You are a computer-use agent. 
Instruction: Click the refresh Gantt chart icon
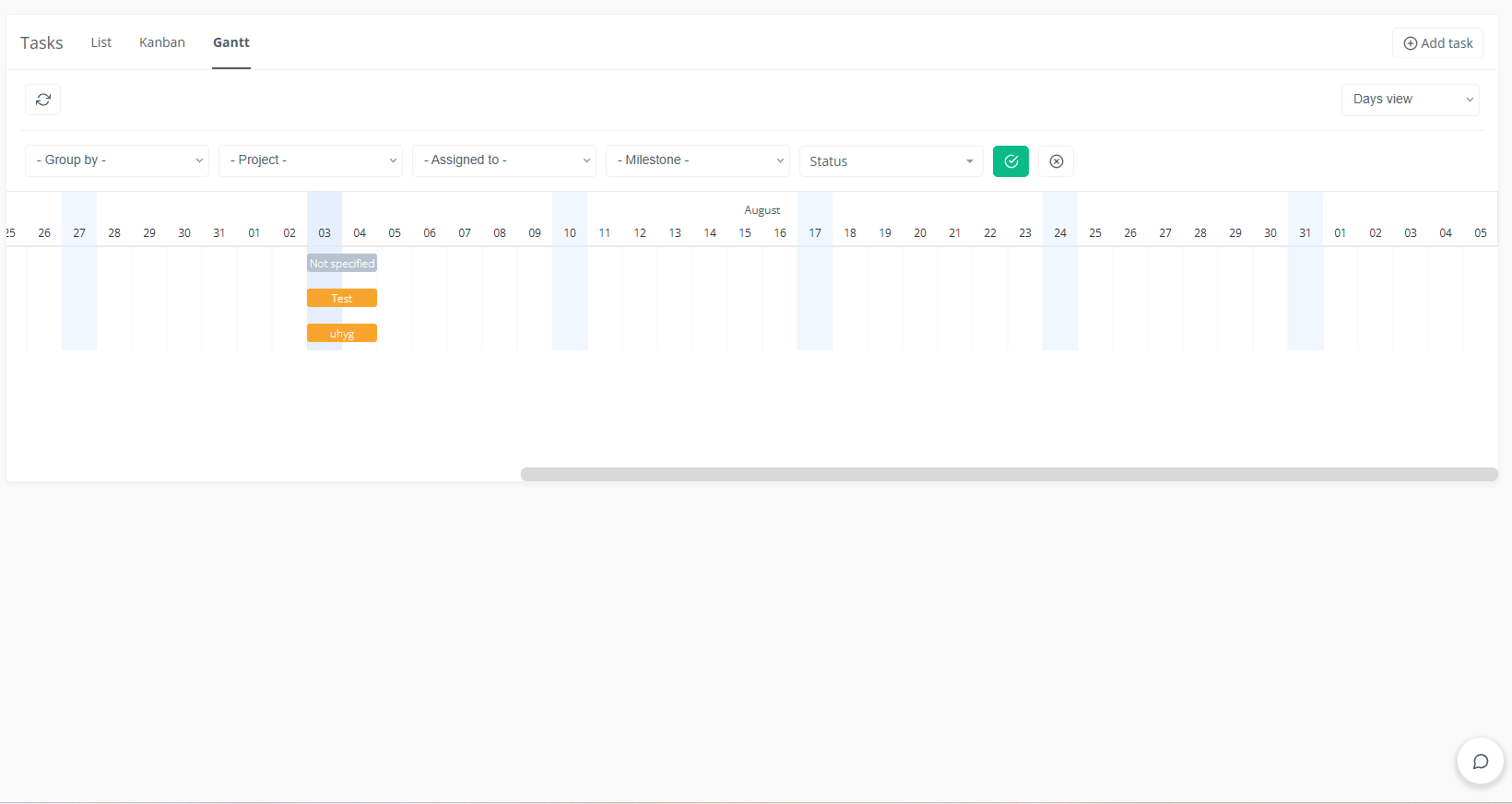[42, 100]
